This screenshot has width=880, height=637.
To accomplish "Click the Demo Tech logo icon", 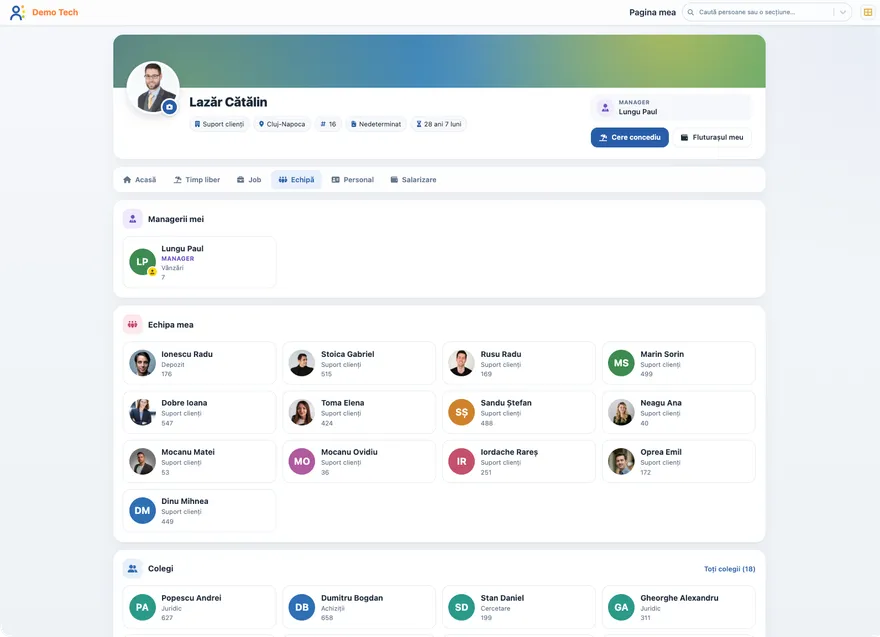I will 17,12.
